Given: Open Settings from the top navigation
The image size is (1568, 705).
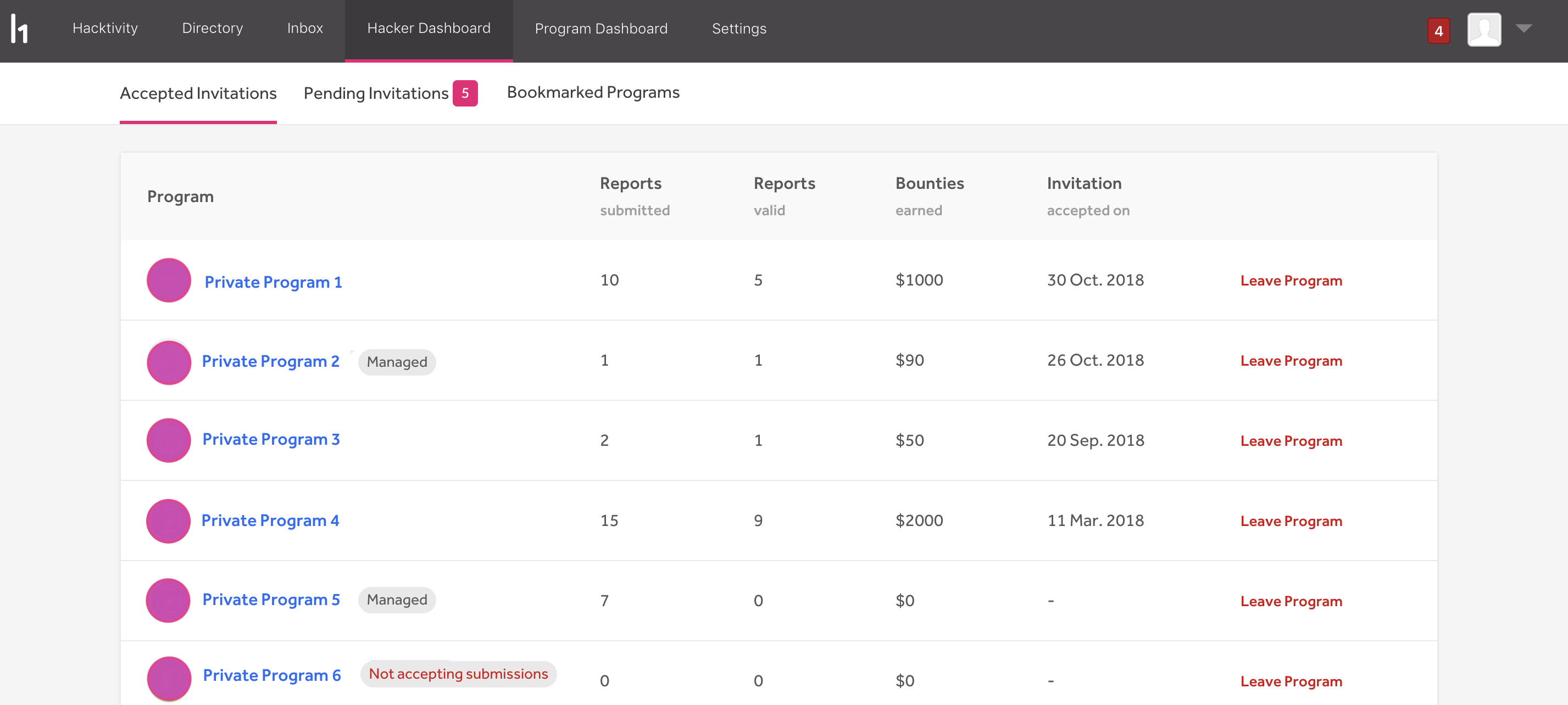Looking at the screenshot, I should coord(738,29).
